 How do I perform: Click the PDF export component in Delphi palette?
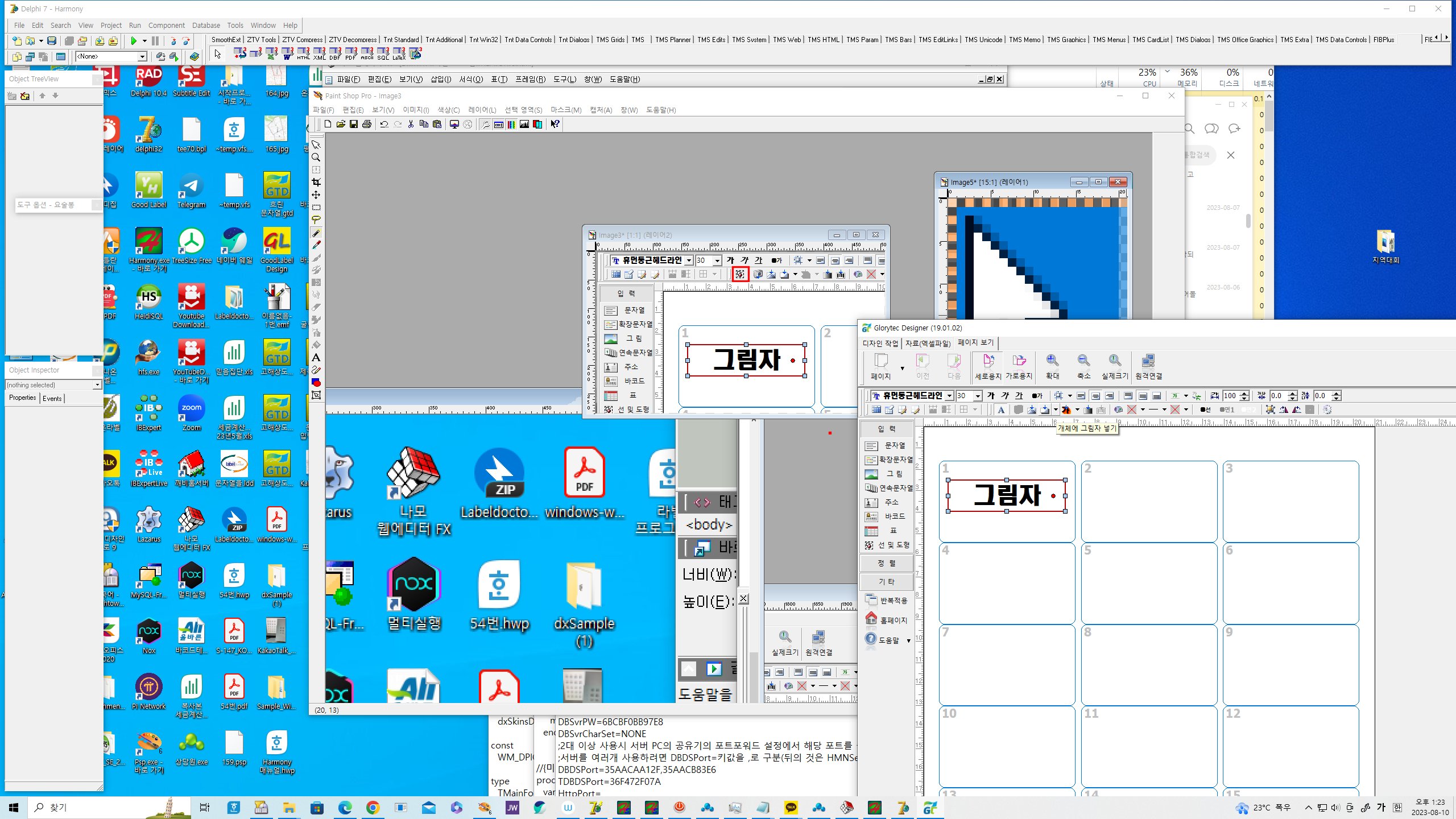(351, 53)
